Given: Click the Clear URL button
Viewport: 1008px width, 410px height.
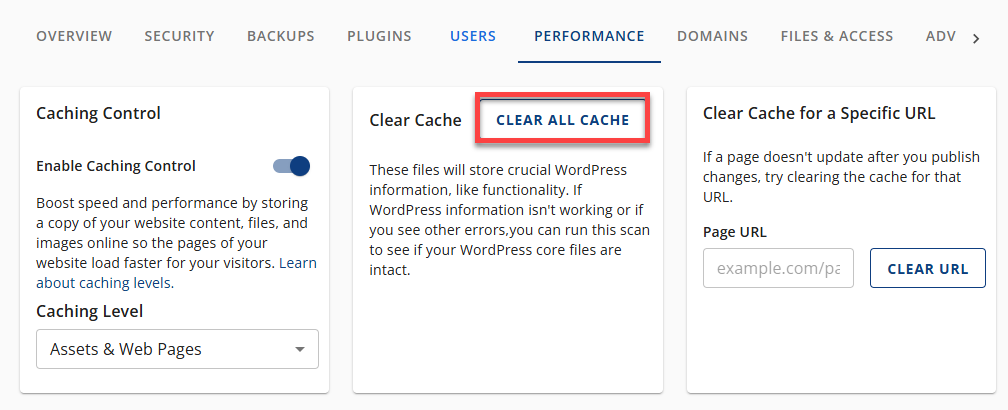Looking at the screenshot, I should click(928, 268).
